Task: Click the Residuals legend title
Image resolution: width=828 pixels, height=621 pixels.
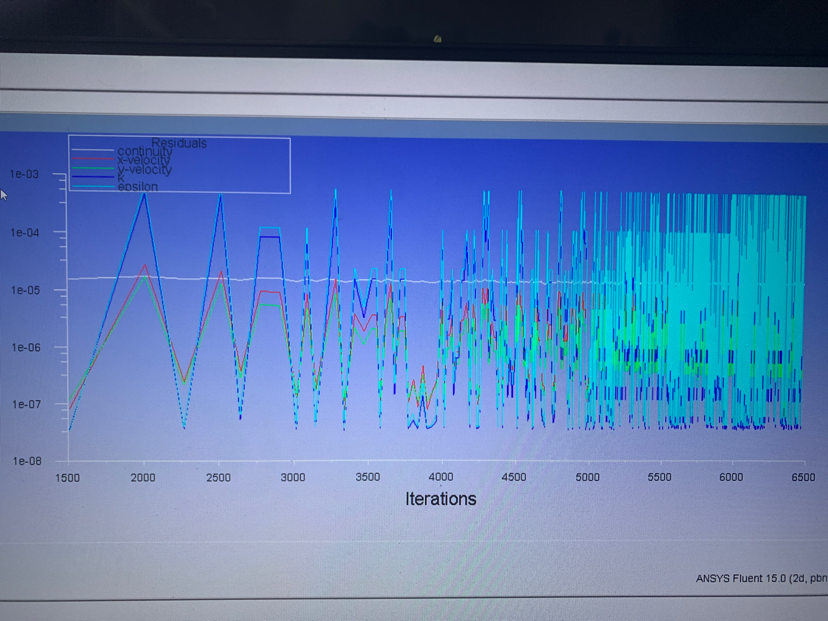Action: (179, 143)
